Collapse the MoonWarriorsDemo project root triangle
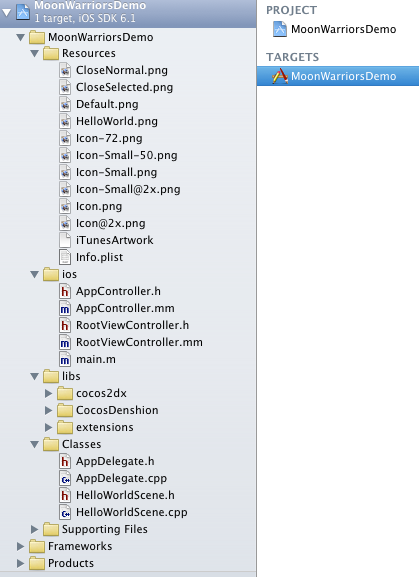The image size is (419, 577). tap(7, 13)
